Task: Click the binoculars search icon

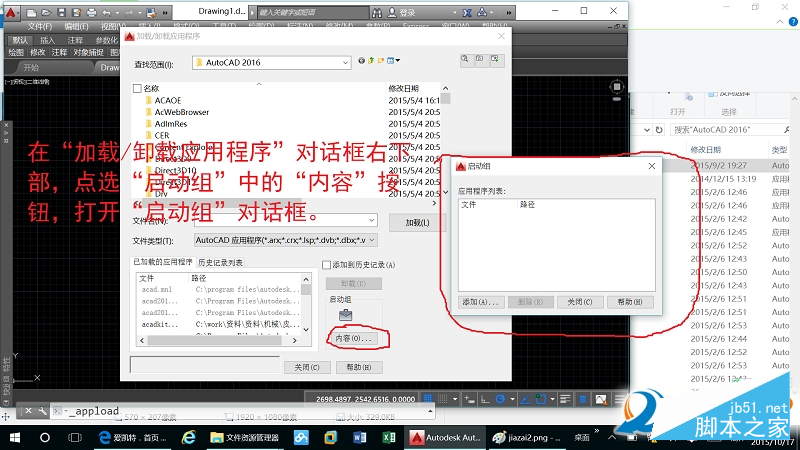Action: coord(377,12)
